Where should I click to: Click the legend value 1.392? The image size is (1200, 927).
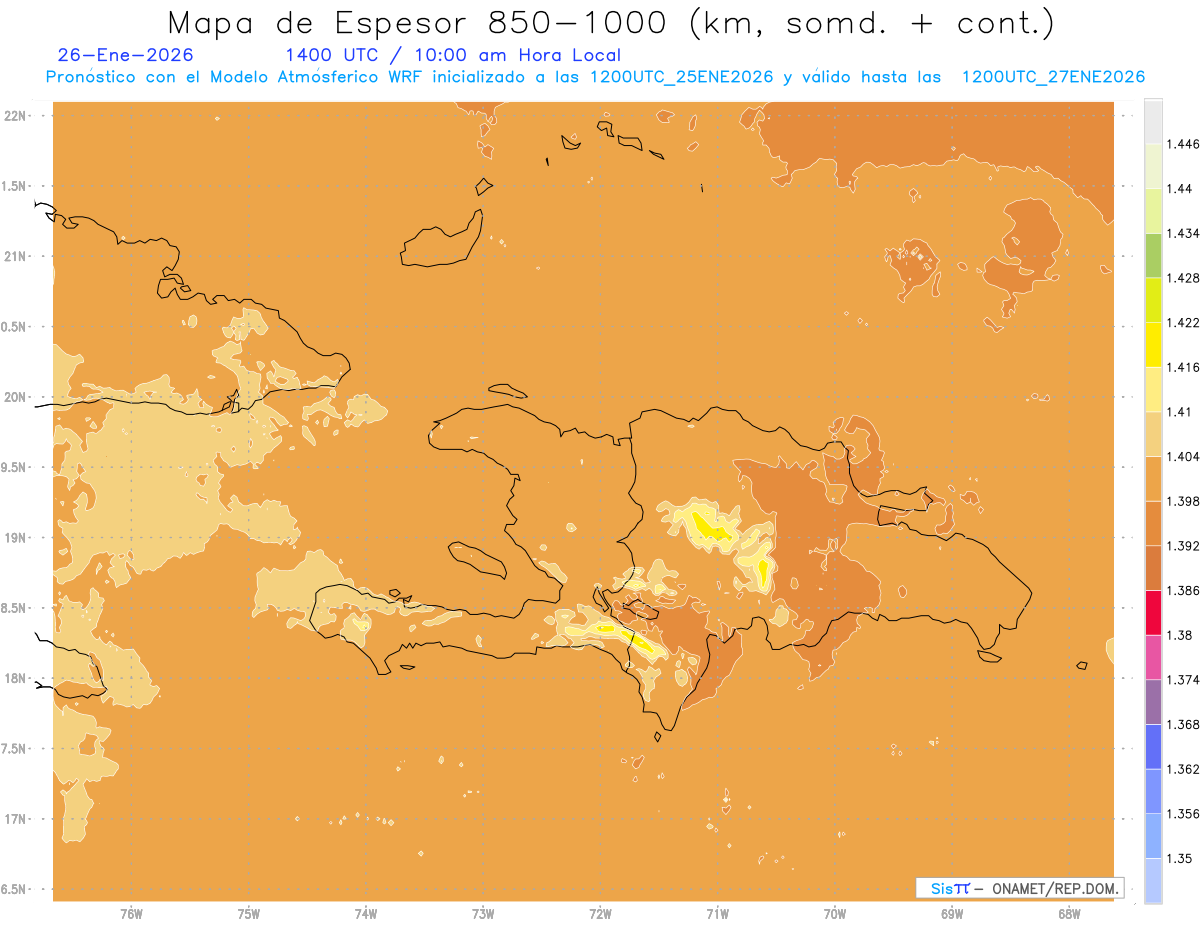pyautogui.click(x=1182, y=546)
